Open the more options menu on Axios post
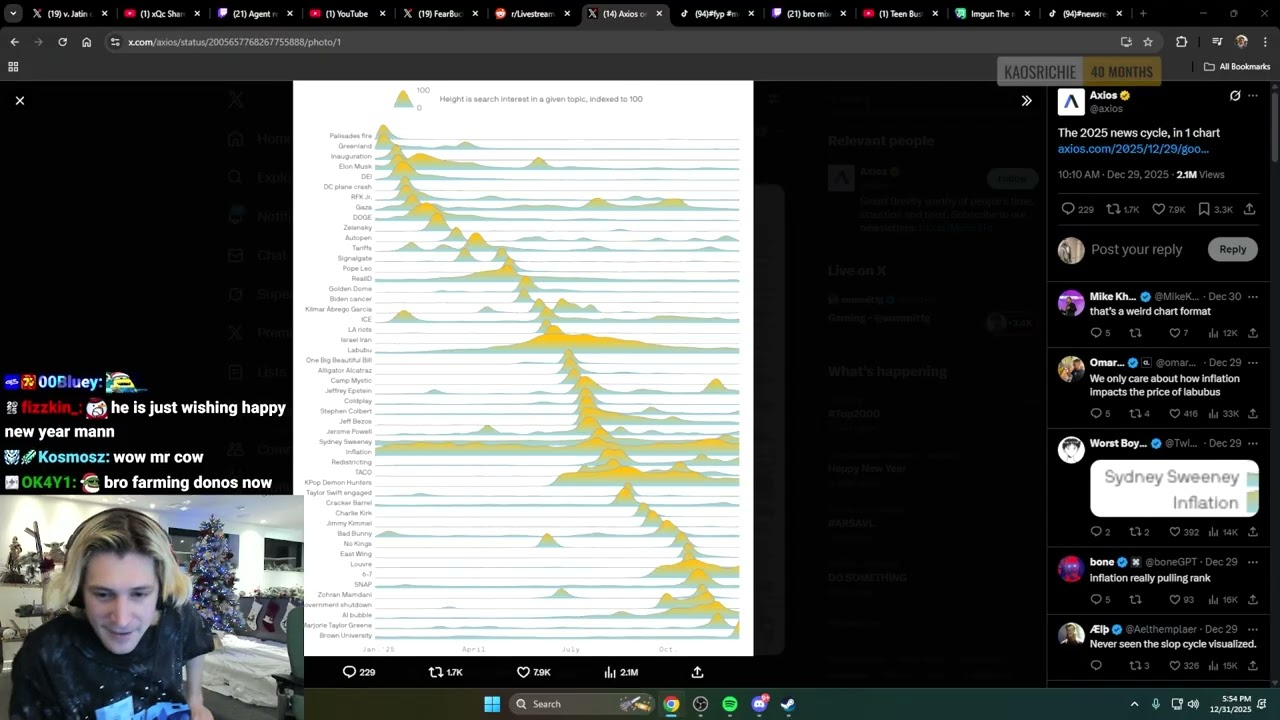Viewport: 1280px width, 720px height. point(1253,96)
